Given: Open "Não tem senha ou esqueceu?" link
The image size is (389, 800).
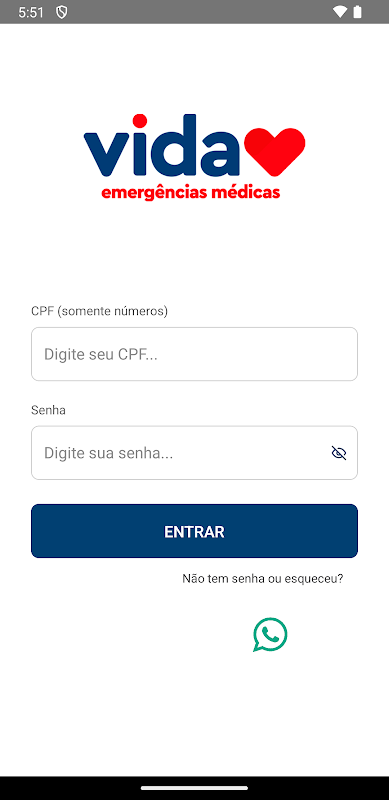Looking at the screenshot, I should tap(263, 579).
